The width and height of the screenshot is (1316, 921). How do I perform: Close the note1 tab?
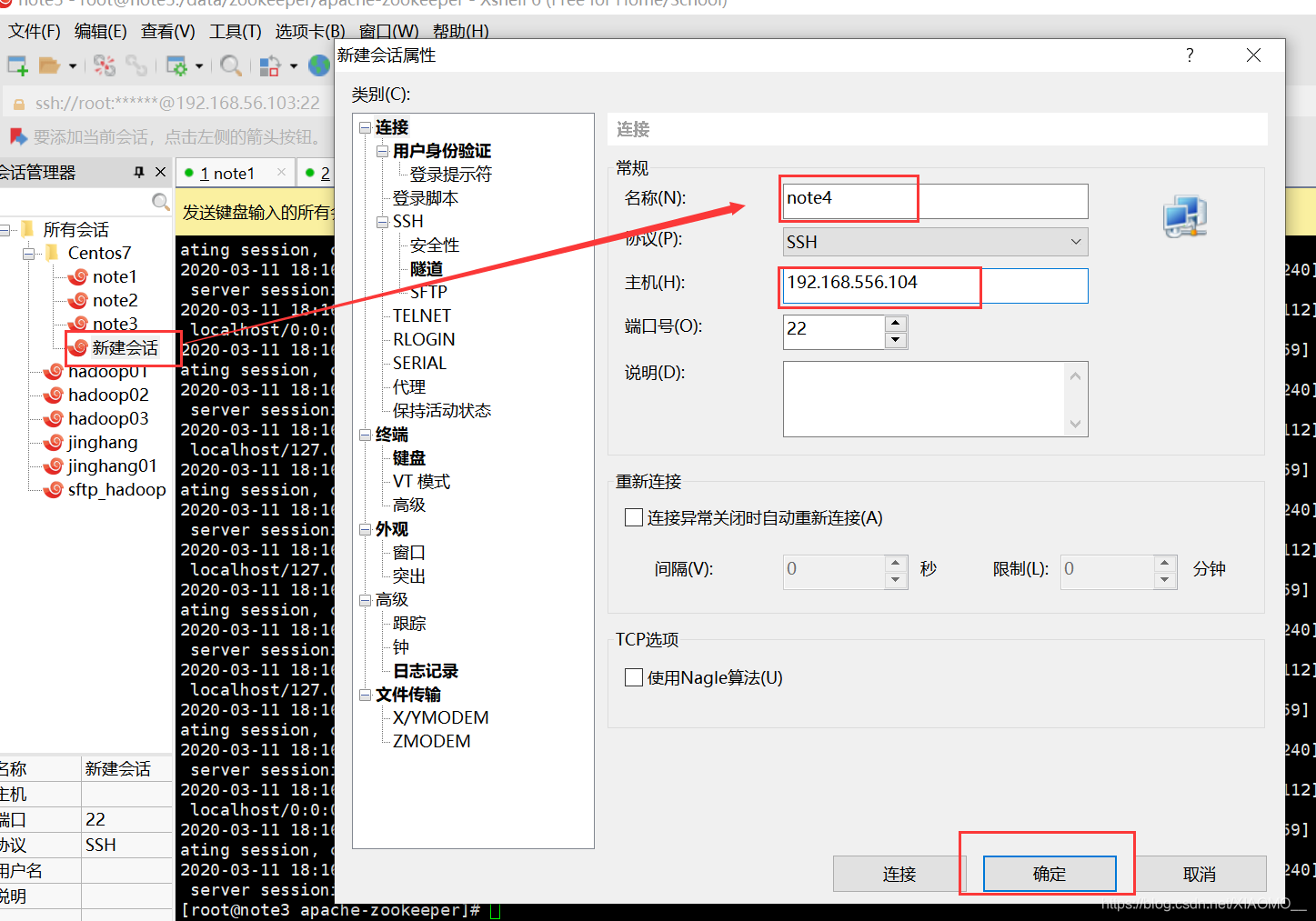281,172
